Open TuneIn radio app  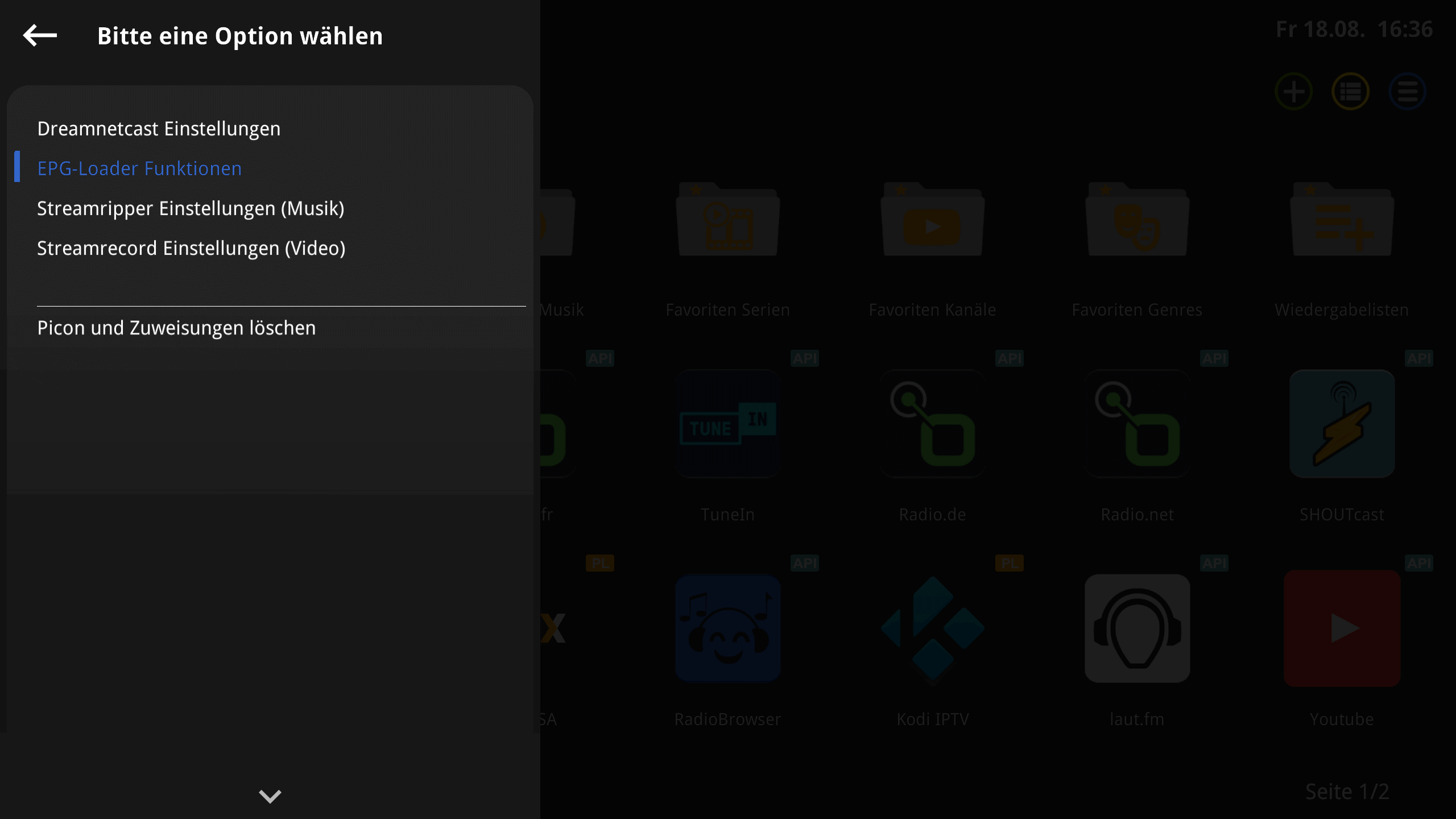pos(728,423)
